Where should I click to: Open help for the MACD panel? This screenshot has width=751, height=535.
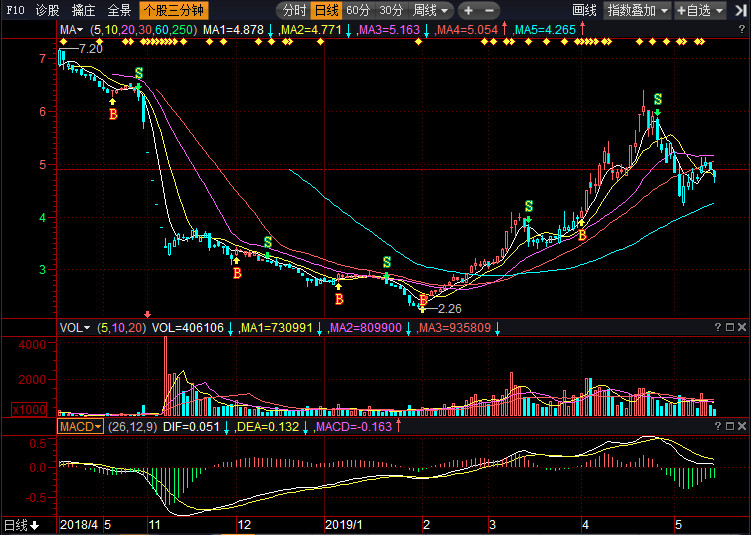click(x=718, y=427)
